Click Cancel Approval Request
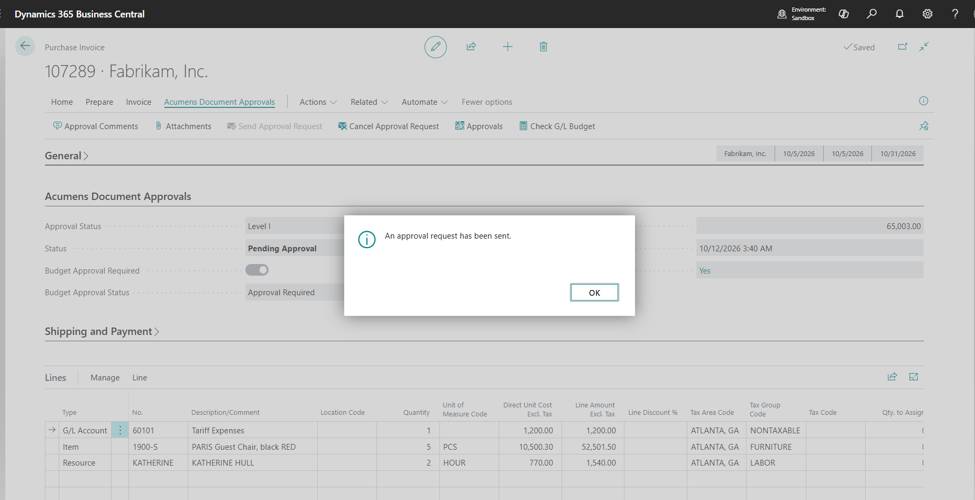Screen dimensions: 975x500 click(x=389, y=126)
